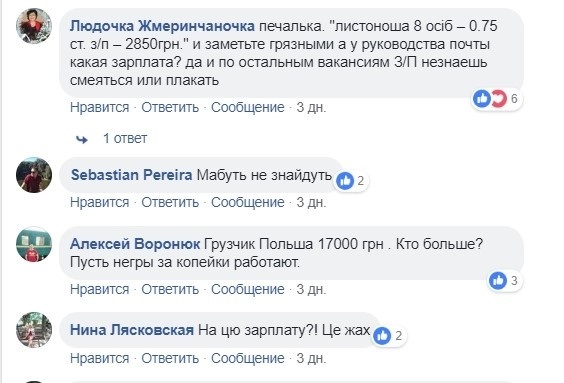Viewport: 564px width, 383px height.
Task: Open Людочка Жмеринчаночка's profile avatar
Action: (x=34, y=26)
